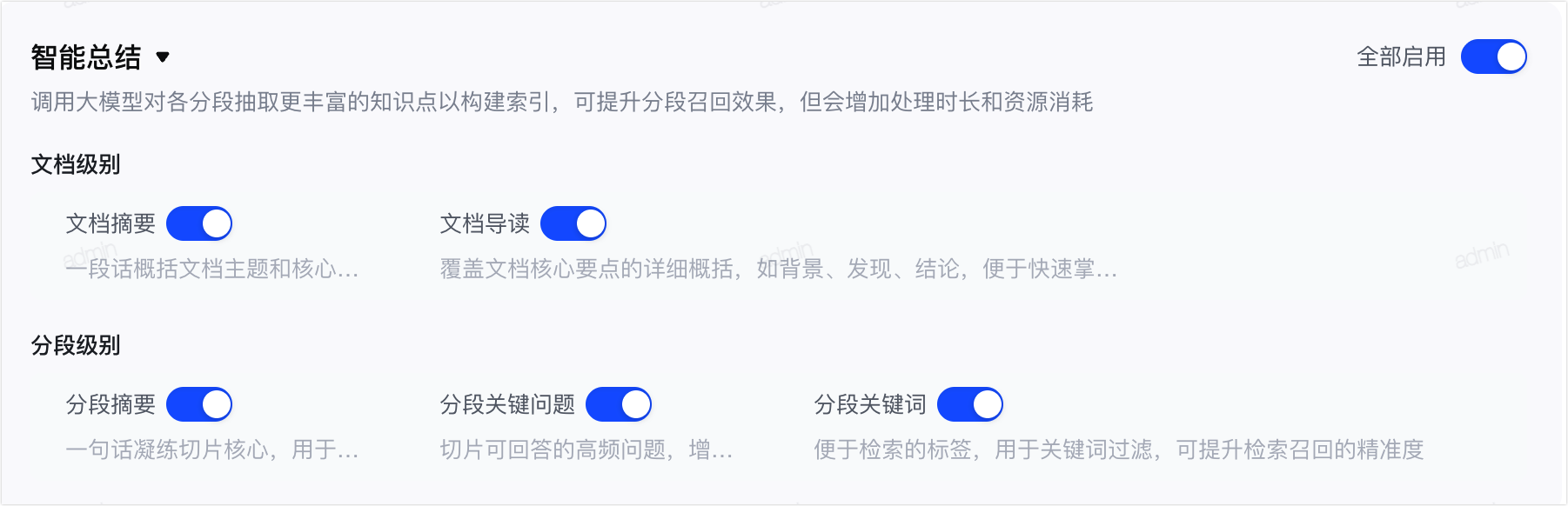Select the 分段级别 heading

76,345
